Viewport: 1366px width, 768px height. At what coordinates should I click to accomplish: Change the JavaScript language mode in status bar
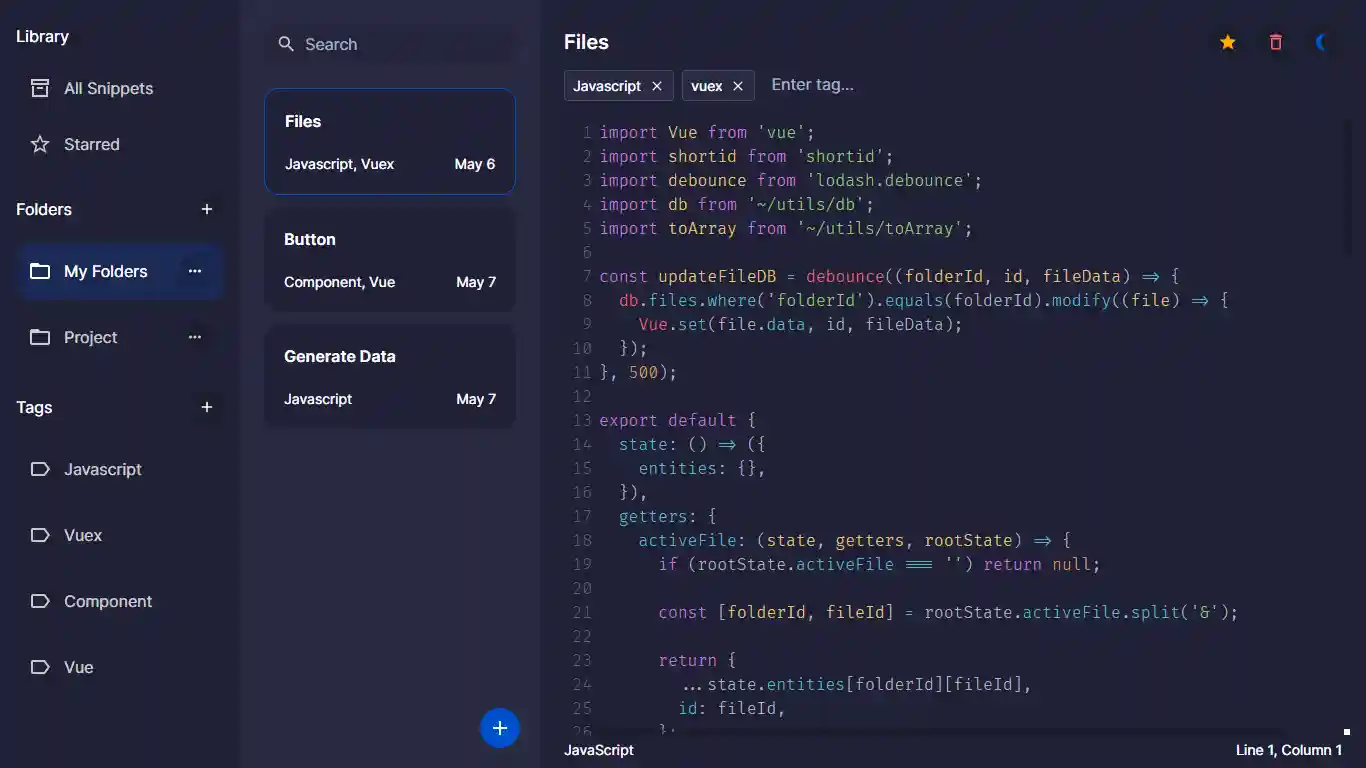click(598, 750)
